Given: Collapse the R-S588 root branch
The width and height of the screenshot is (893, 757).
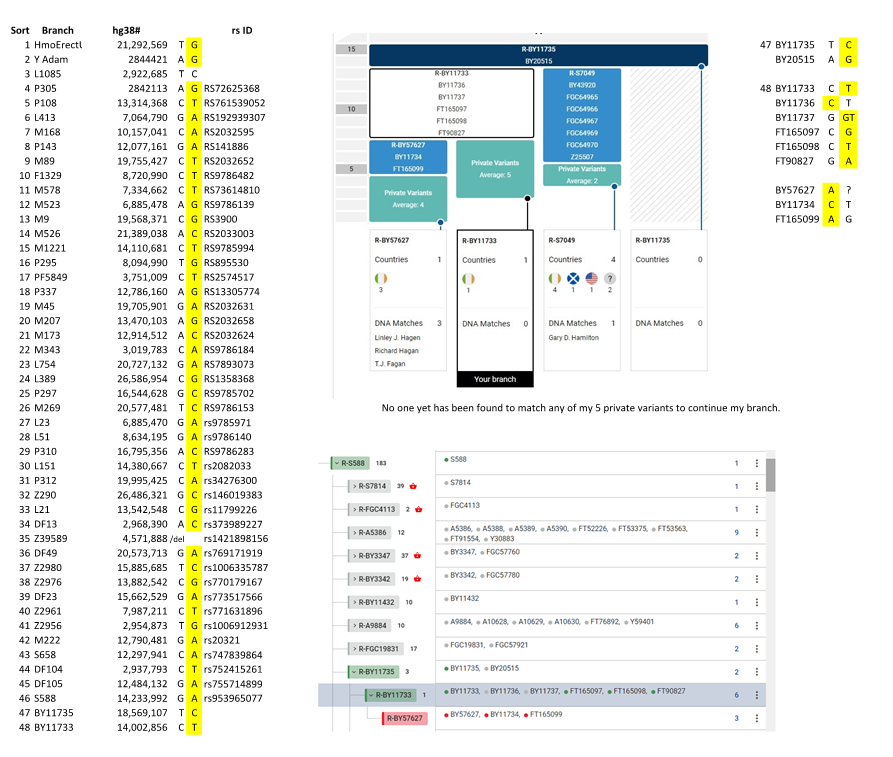Looking at the screenshot, I should point(337,463).
